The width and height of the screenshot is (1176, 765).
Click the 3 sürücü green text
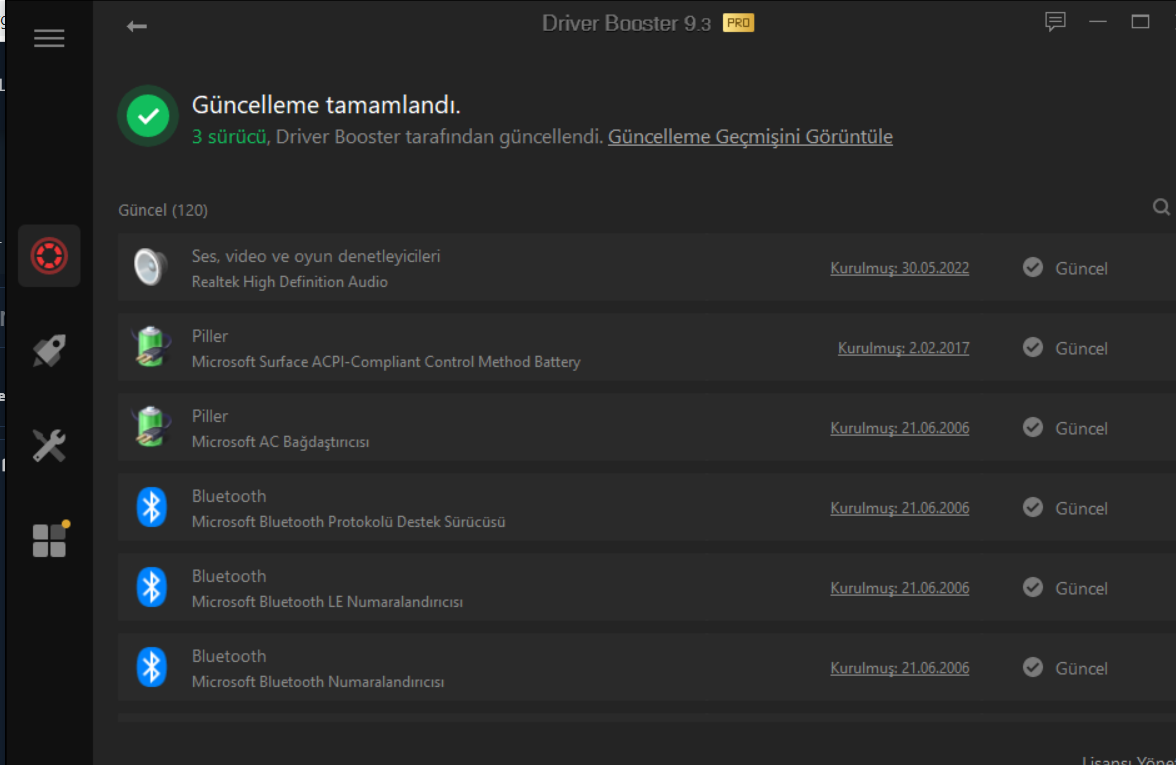coord(230,136)
